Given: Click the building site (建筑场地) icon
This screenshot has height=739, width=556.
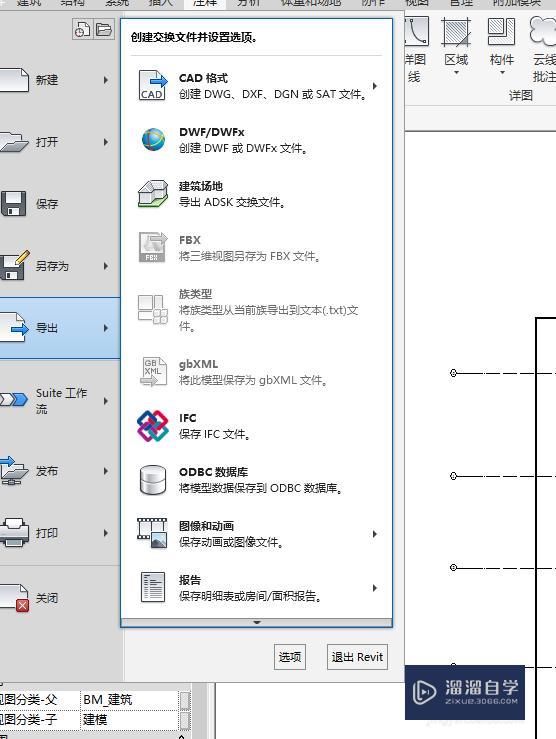Looking at the screenshot, I should pyautogui.click(x=153, y=194).
